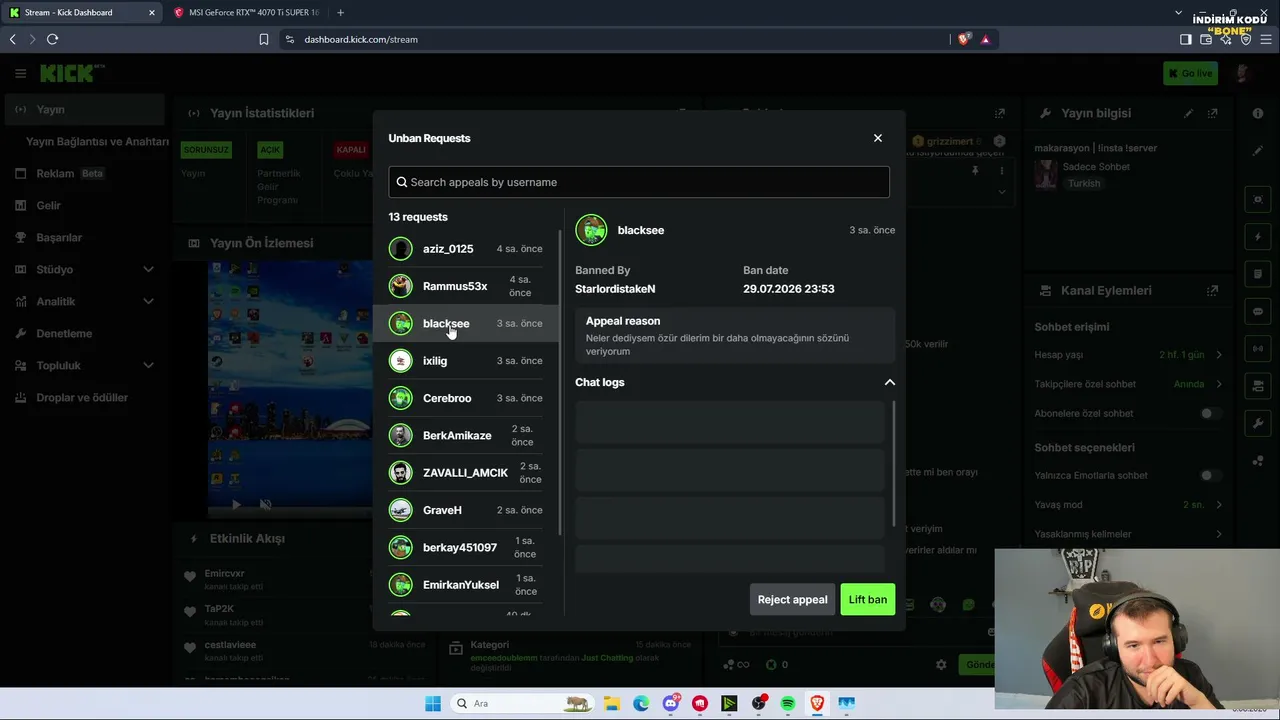Open Discord from taskbar
This screenshot has height=720, width=1280.
[x=670, y=704]
